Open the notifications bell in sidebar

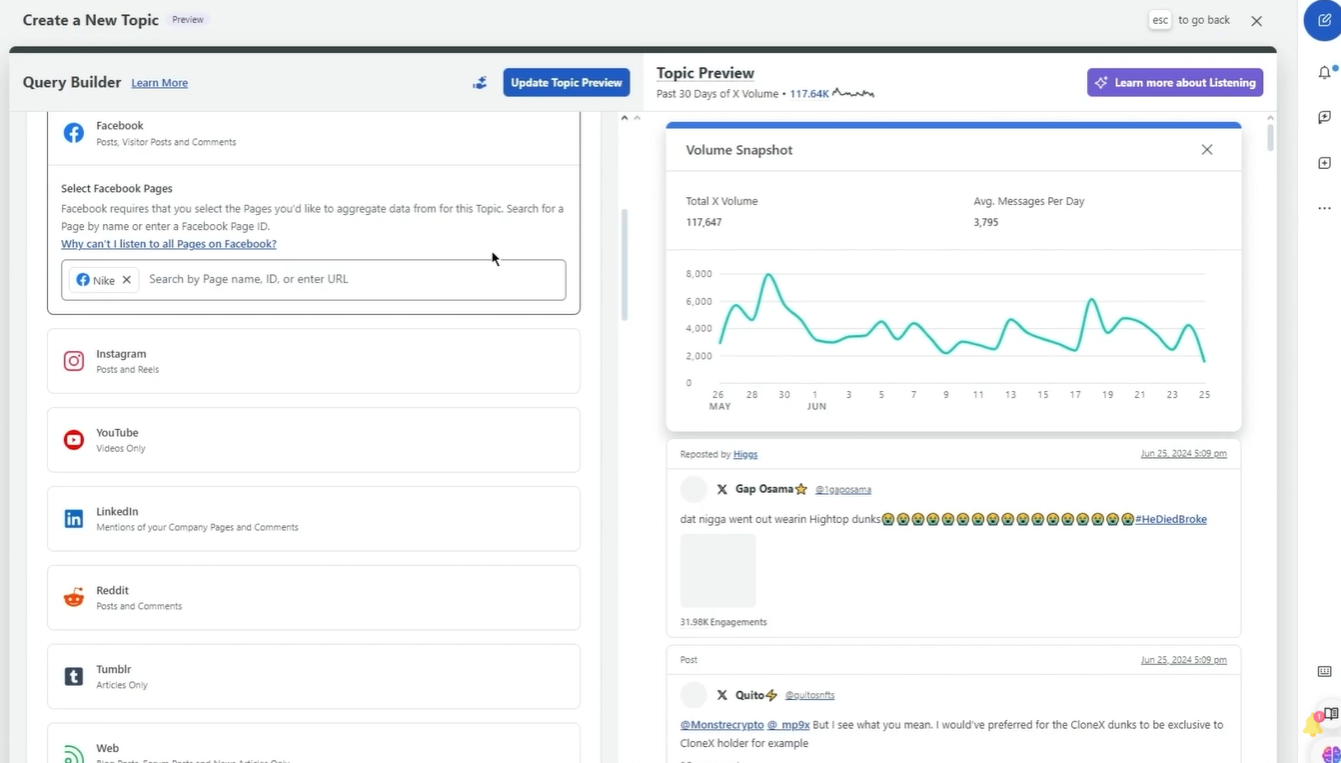tap(1324, 72)
